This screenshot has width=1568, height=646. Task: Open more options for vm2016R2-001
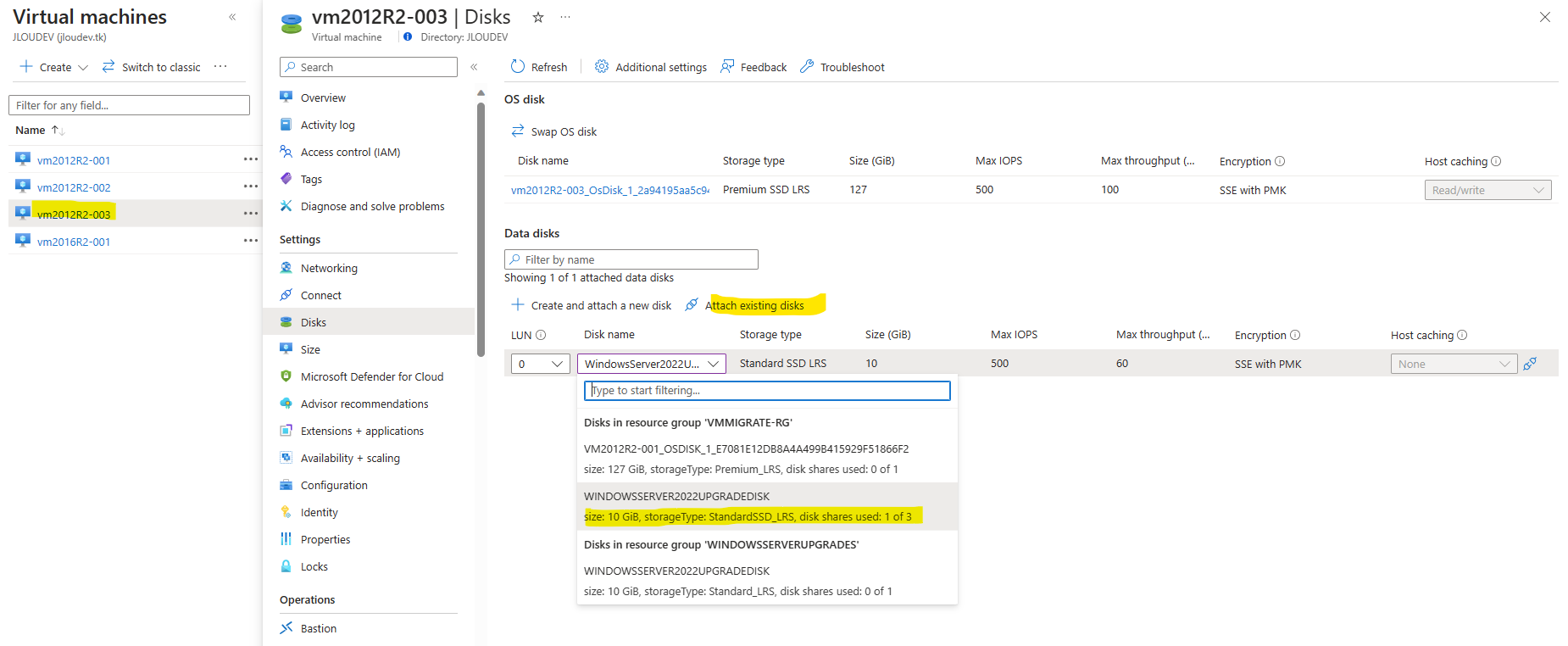(251, 241)
